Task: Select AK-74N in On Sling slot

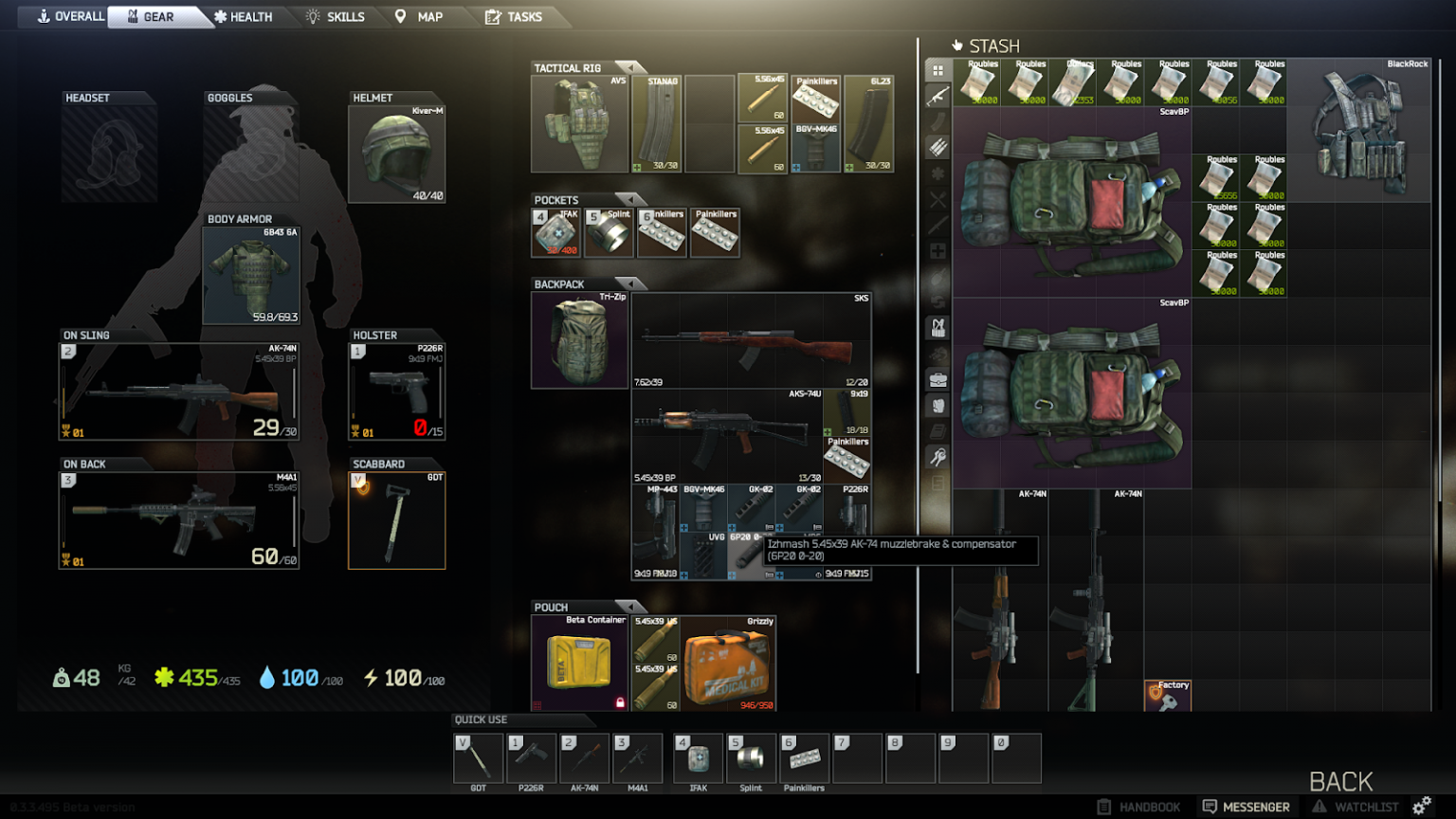Action: tap(179, 391)
